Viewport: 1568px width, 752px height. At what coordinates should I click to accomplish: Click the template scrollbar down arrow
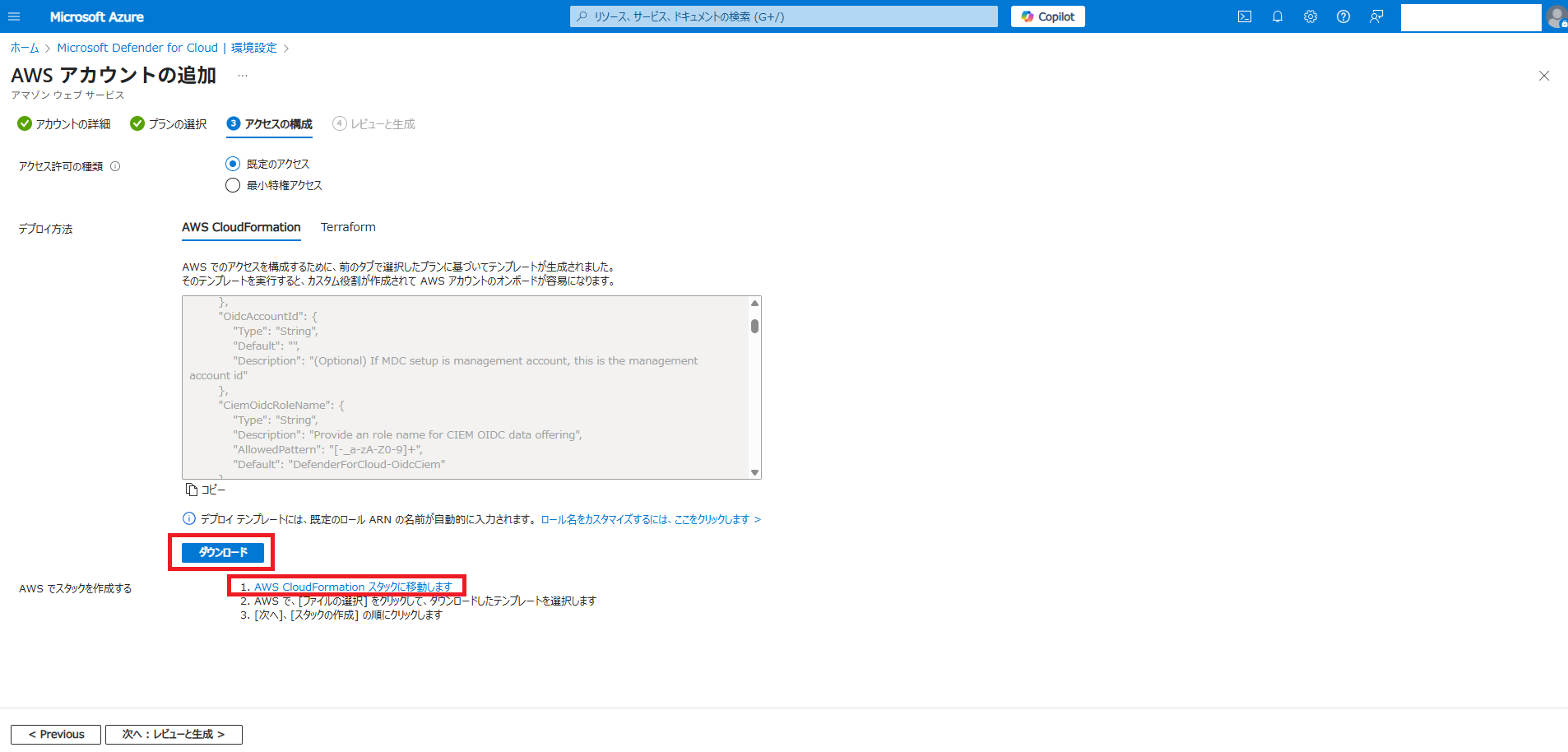(754, 472)
